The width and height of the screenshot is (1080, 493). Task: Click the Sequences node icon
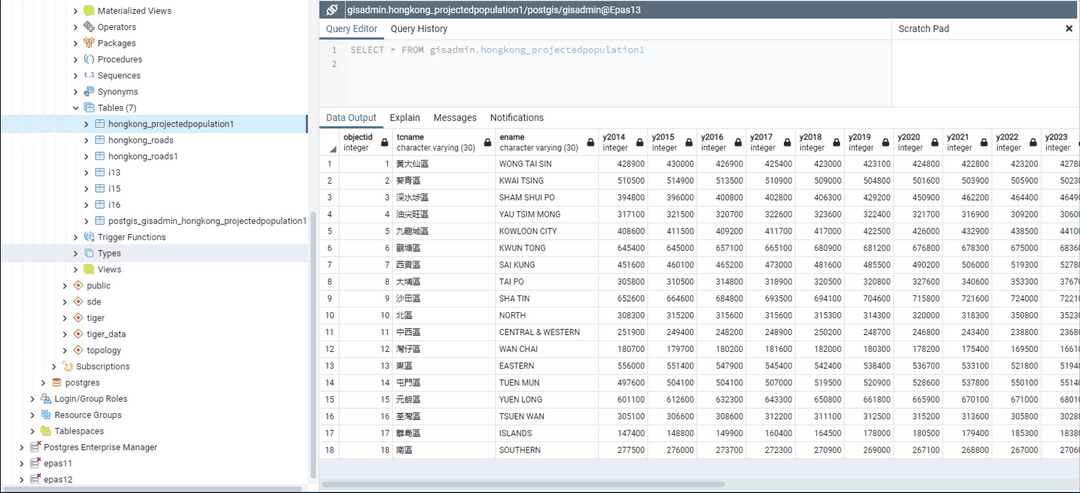coord(89,75)
